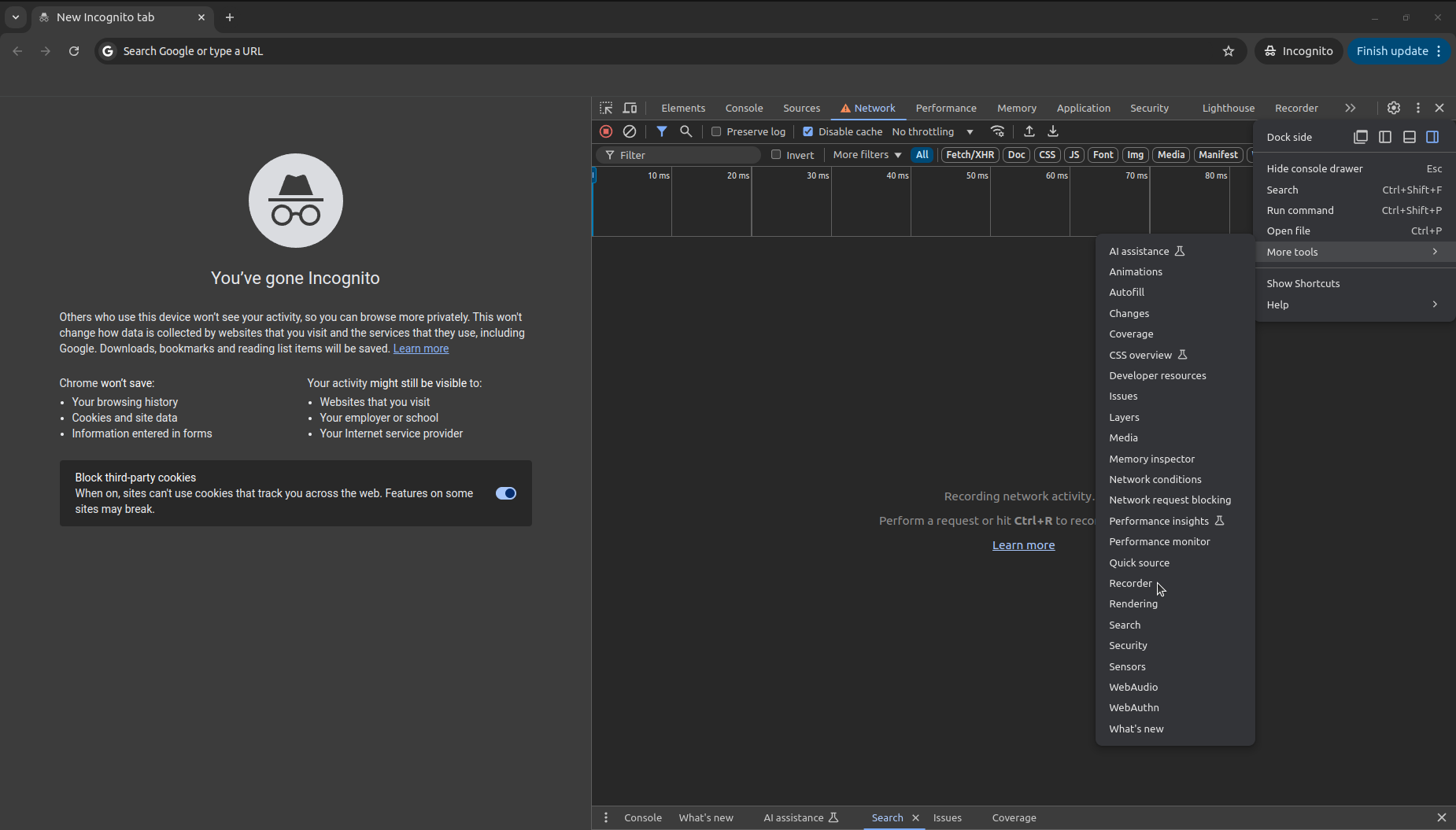Switch to the Performance tab

946,108
